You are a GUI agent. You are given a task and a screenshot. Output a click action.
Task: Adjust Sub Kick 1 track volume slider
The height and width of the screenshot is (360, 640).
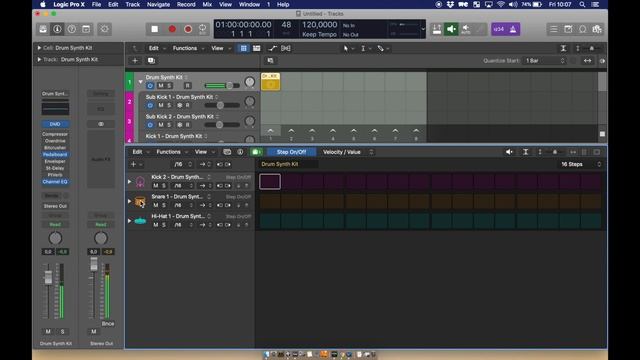tap(222, 105)
